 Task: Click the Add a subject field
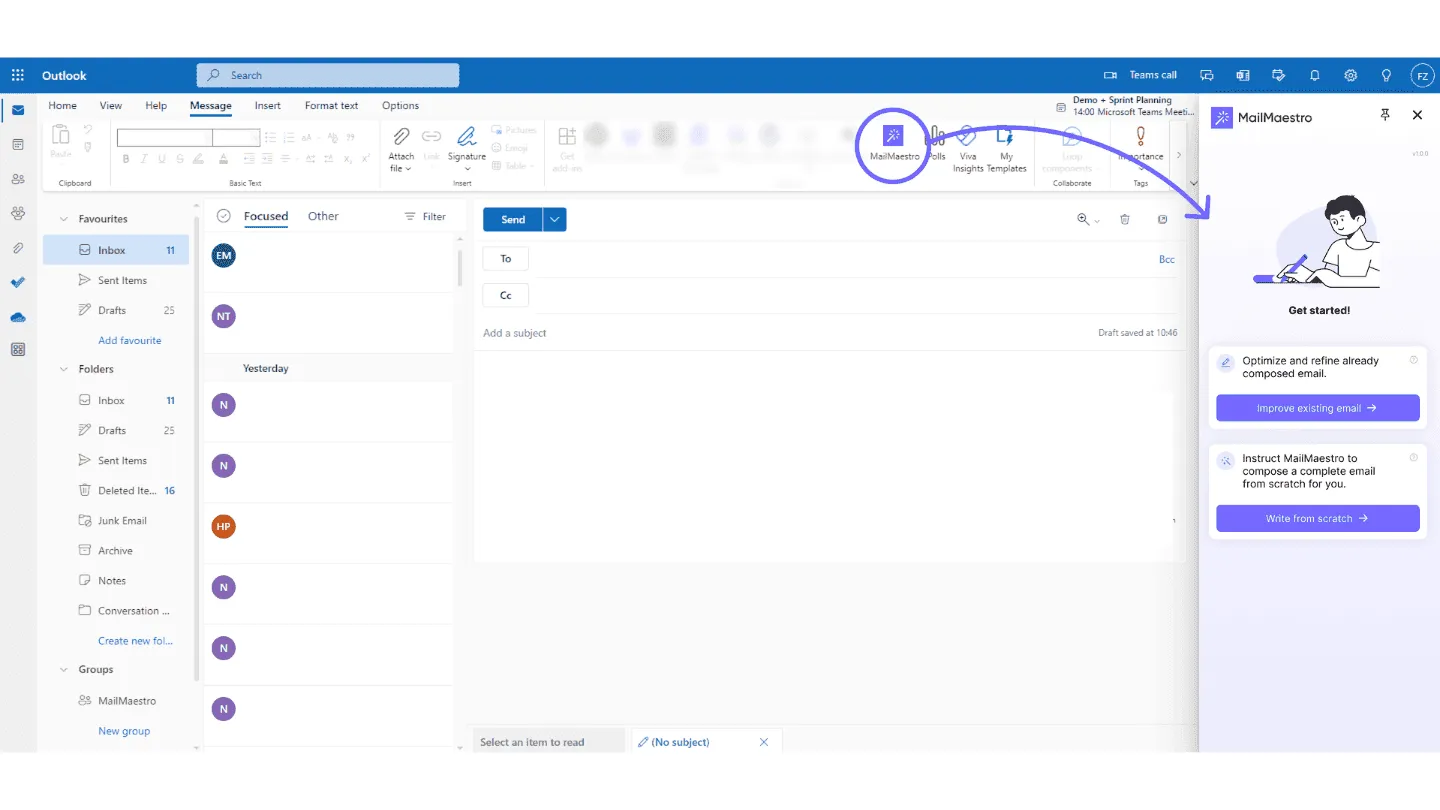click(x=700, y=333)
